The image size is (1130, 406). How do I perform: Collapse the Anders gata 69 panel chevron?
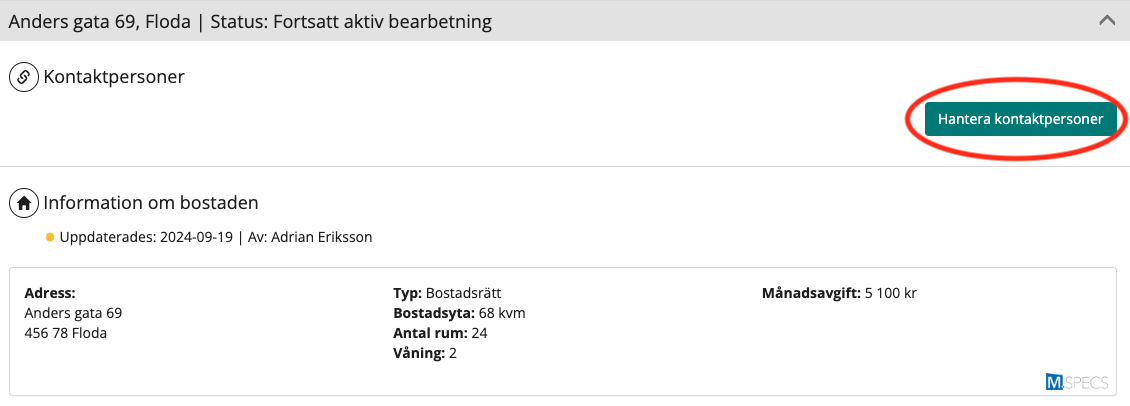point(1106,20)
